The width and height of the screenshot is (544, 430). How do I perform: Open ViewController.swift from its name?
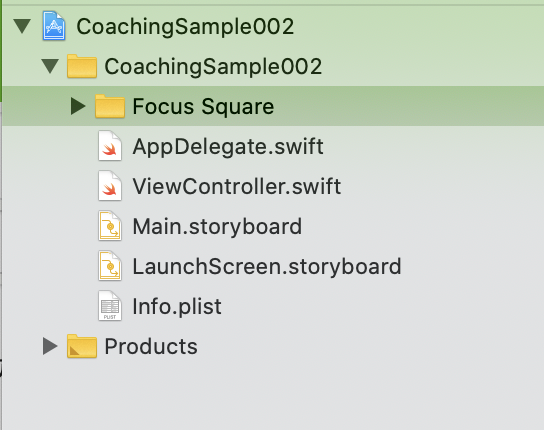click(x=237, y=186)
